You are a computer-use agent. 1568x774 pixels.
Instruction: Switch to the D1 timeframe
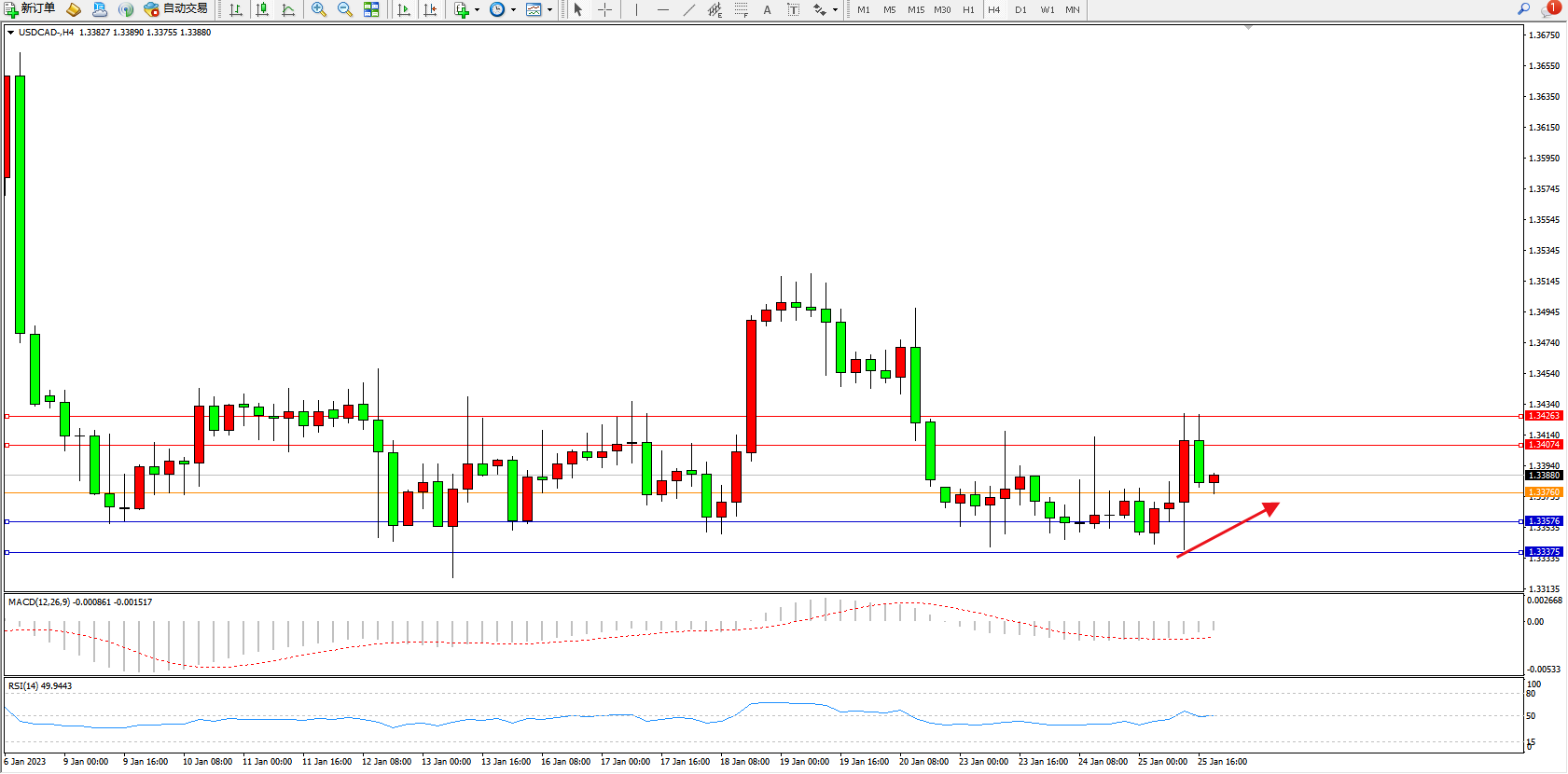tap(1020, 9)
